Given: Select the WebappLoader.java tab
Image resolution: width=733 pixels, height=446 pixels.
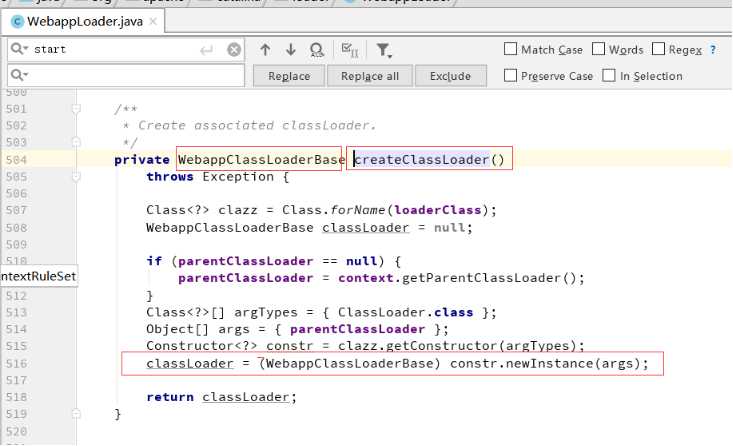Looking at the screenshot, I should click(x=85, y=22).
